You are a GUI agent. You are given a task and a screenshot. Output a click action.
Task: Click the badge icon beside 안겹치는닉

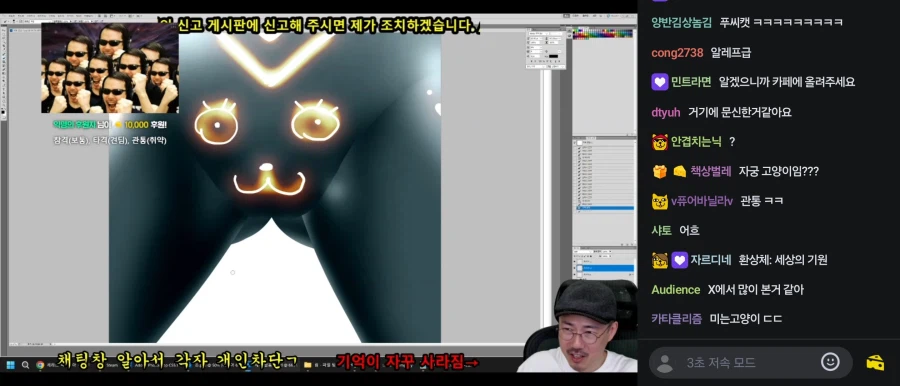tap(660, 141)
